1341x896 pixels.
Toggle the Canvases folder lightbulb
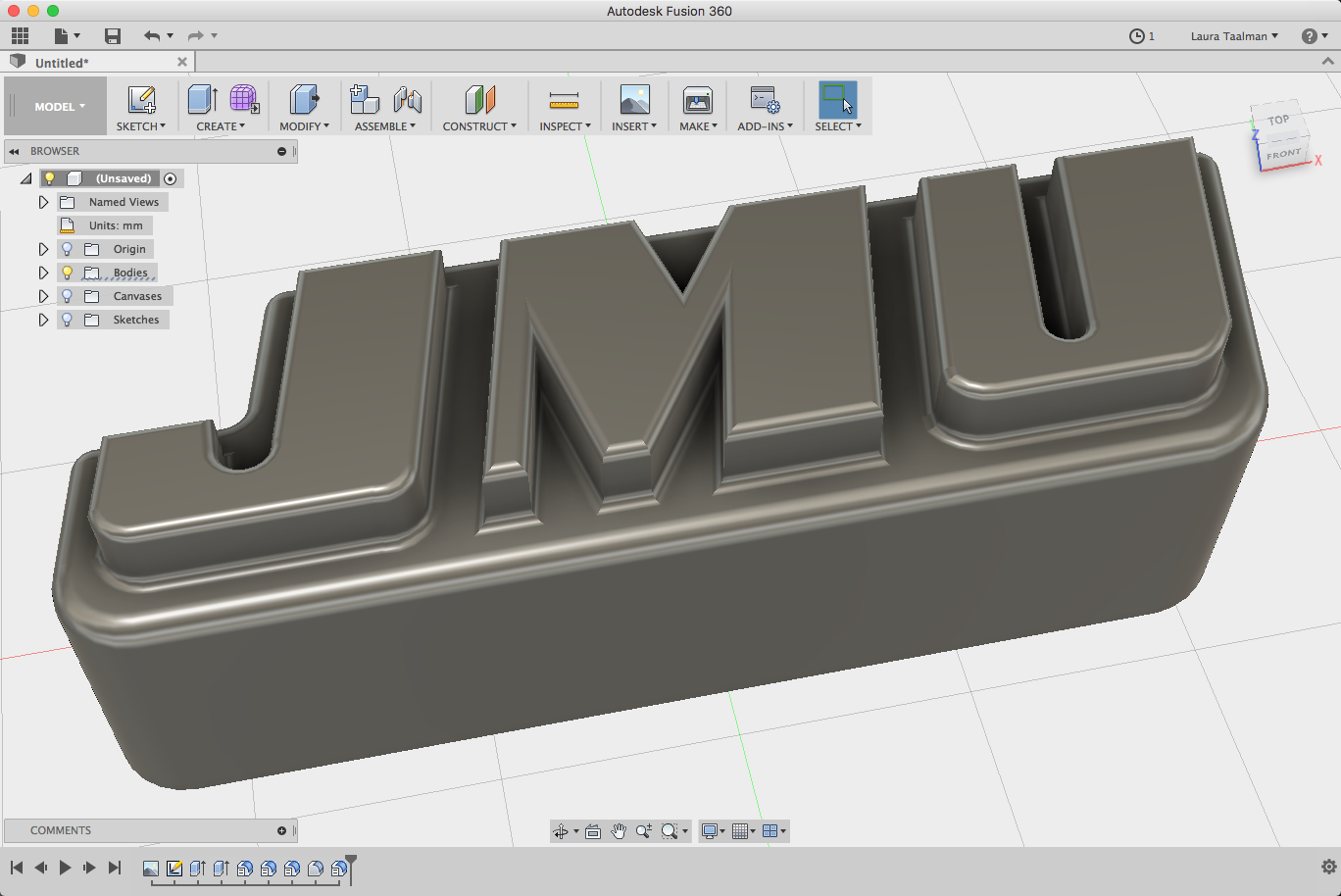coord(68,296)
